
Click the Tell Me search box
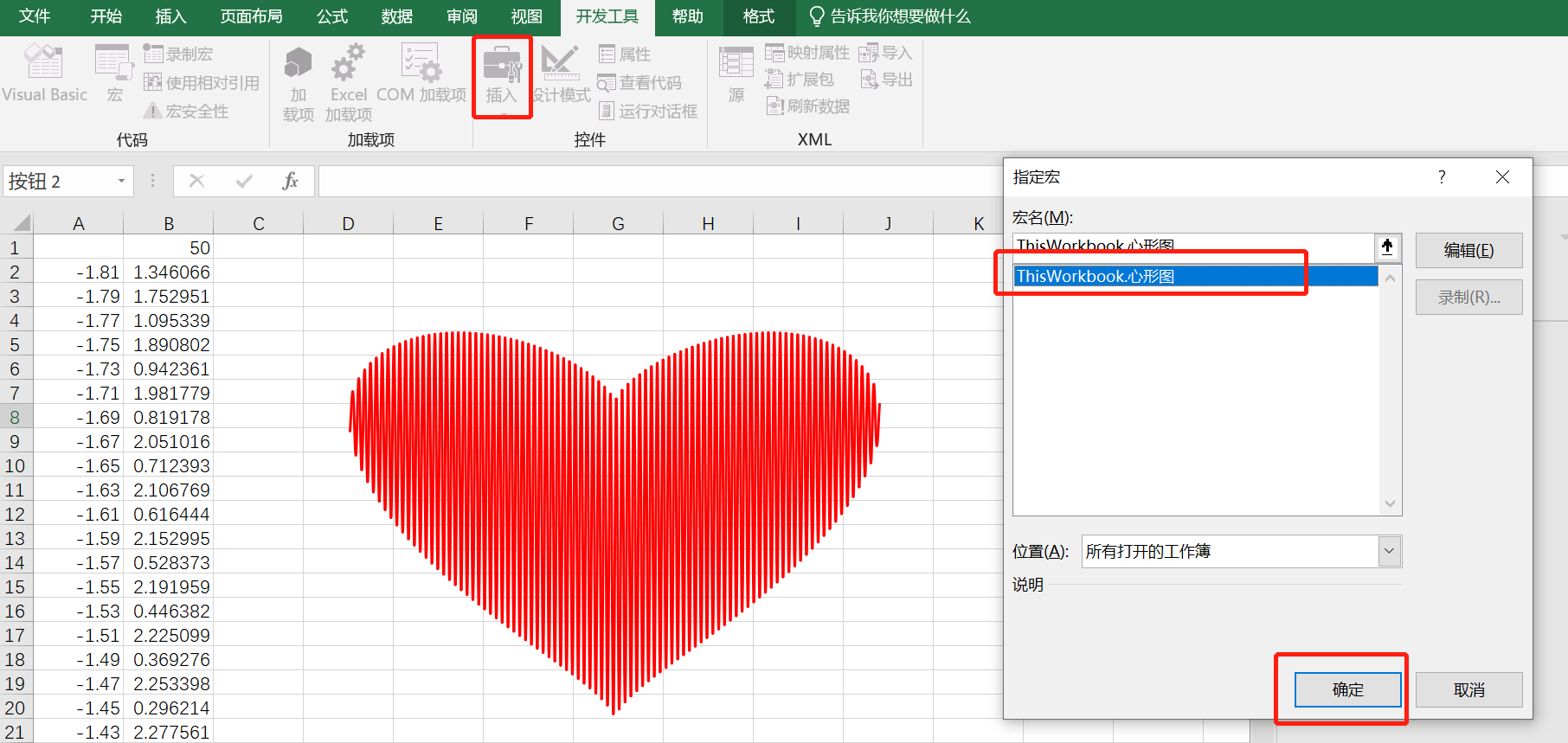pyautogui.click(x=890, y=16)
